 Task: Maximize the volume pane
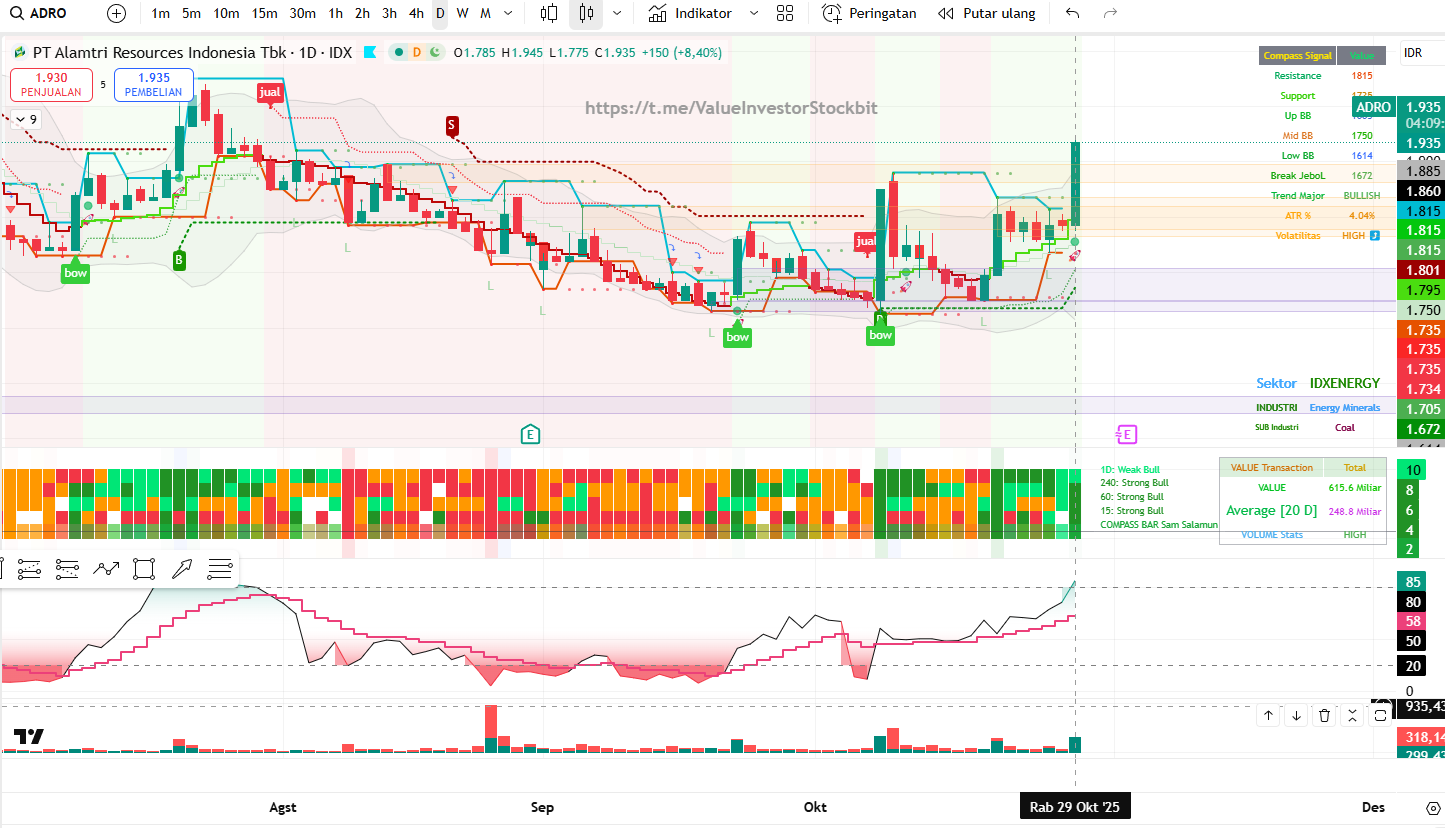pyautogui.click(x=1380, y=715)
